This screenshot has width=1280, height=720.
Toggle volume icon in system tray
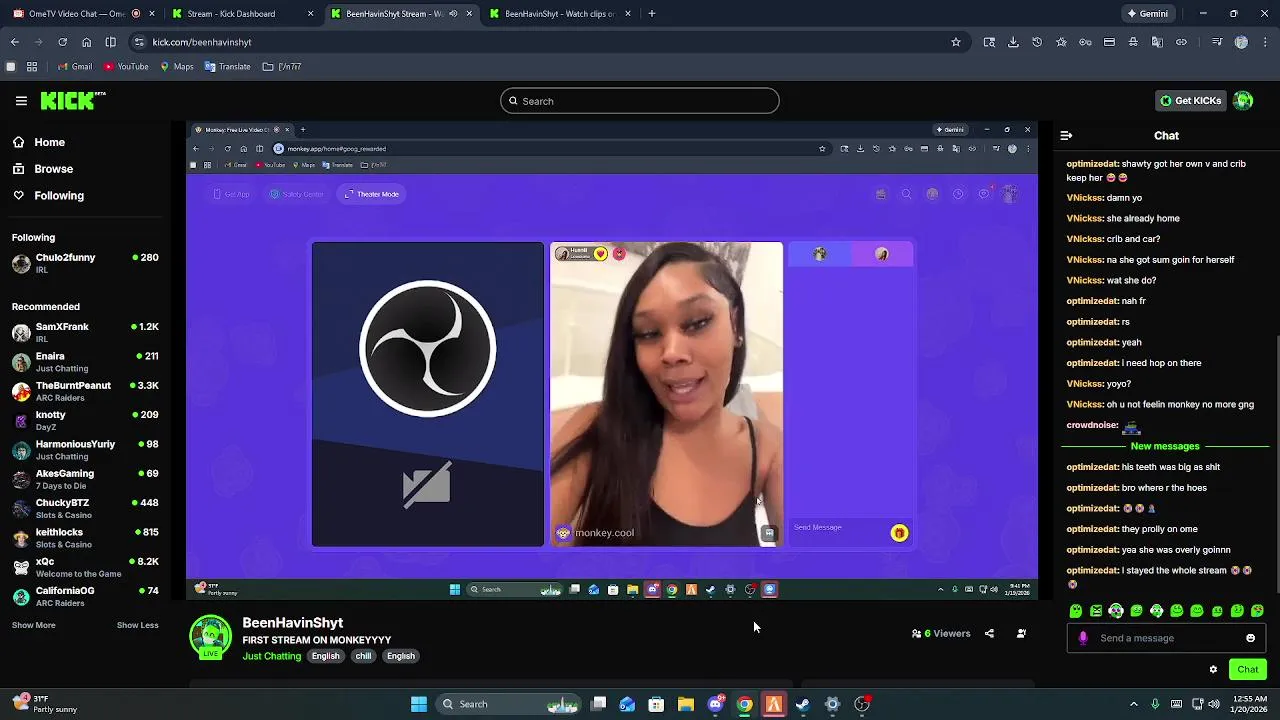click(x=1214, y=704)
